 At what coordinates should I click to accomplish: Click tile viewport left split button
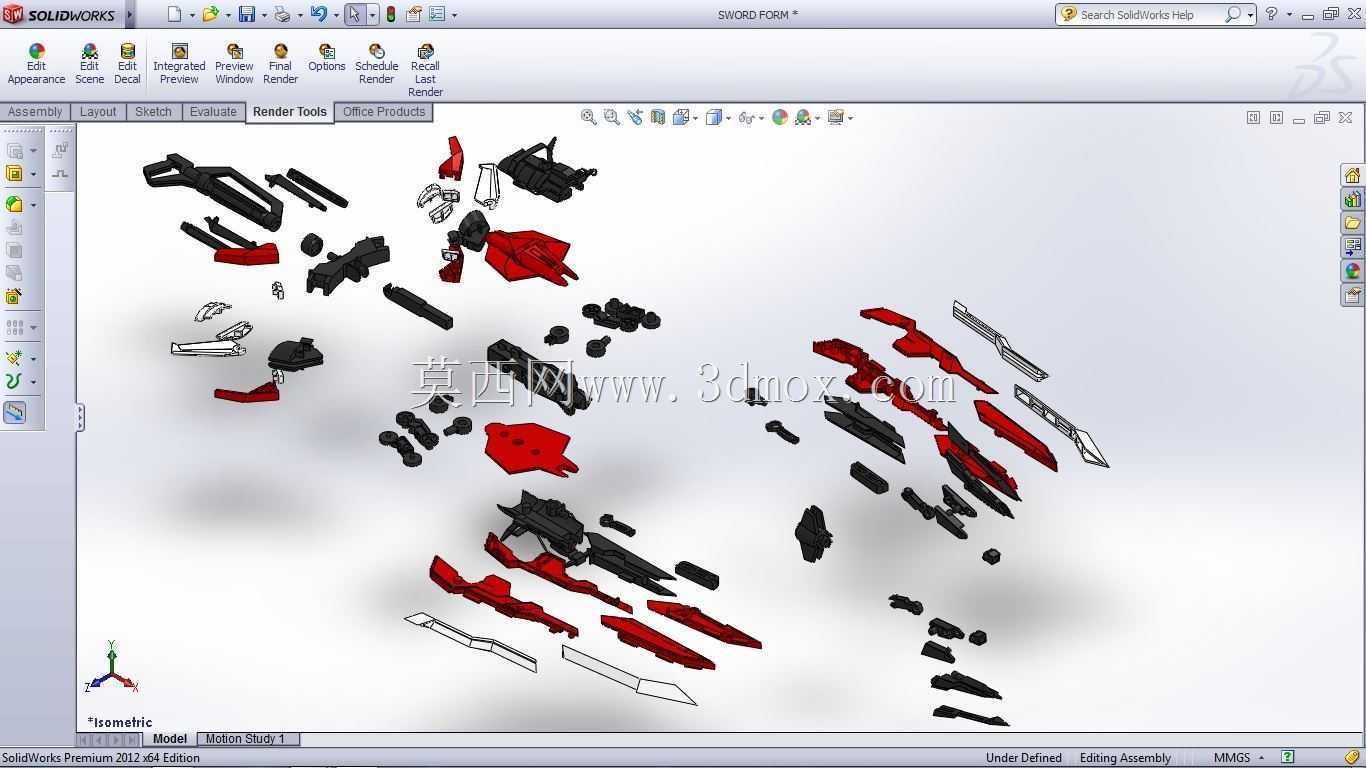1253,117
